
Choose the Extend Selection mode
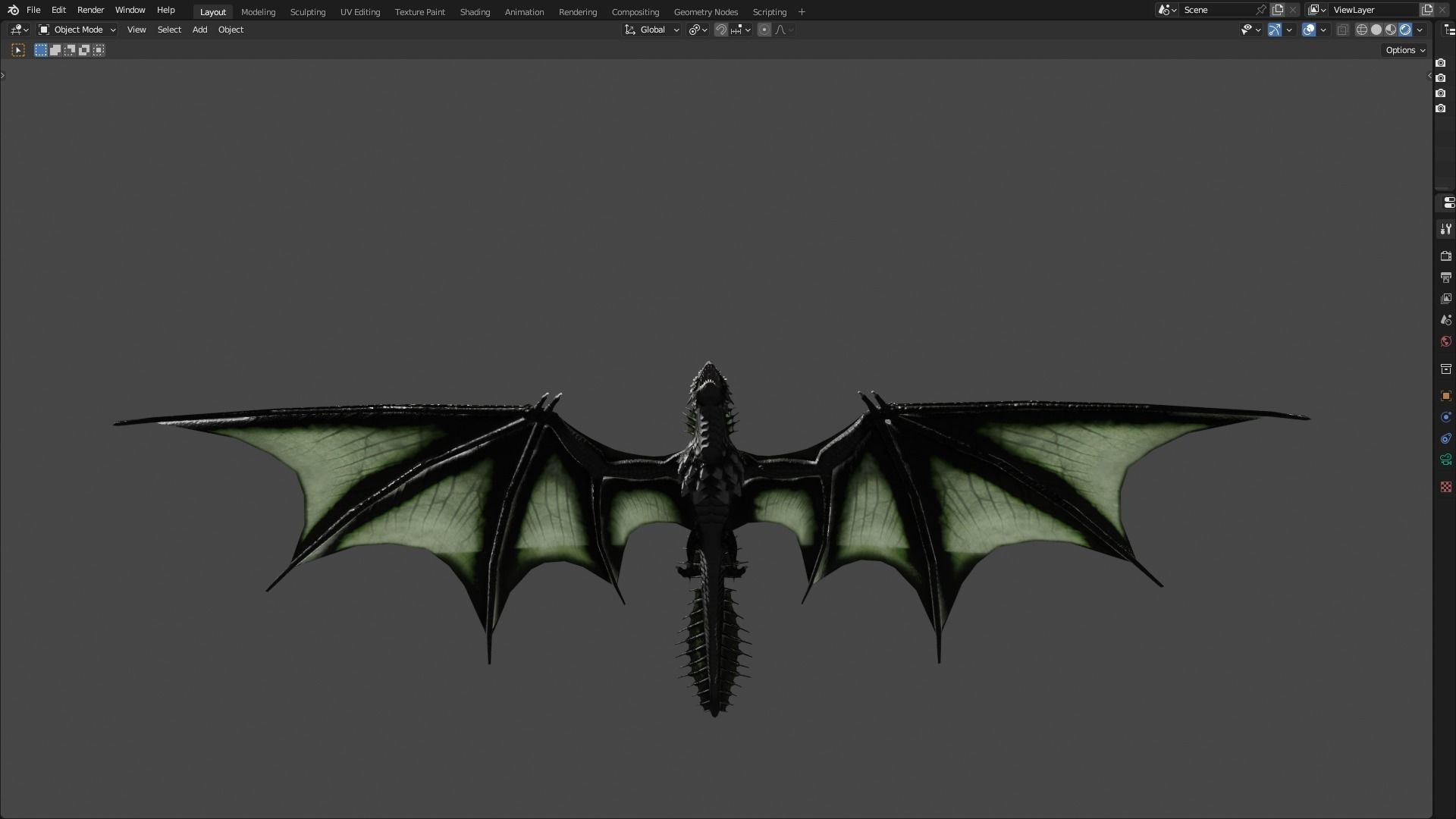pyautogui.click(x=55, y=50)
